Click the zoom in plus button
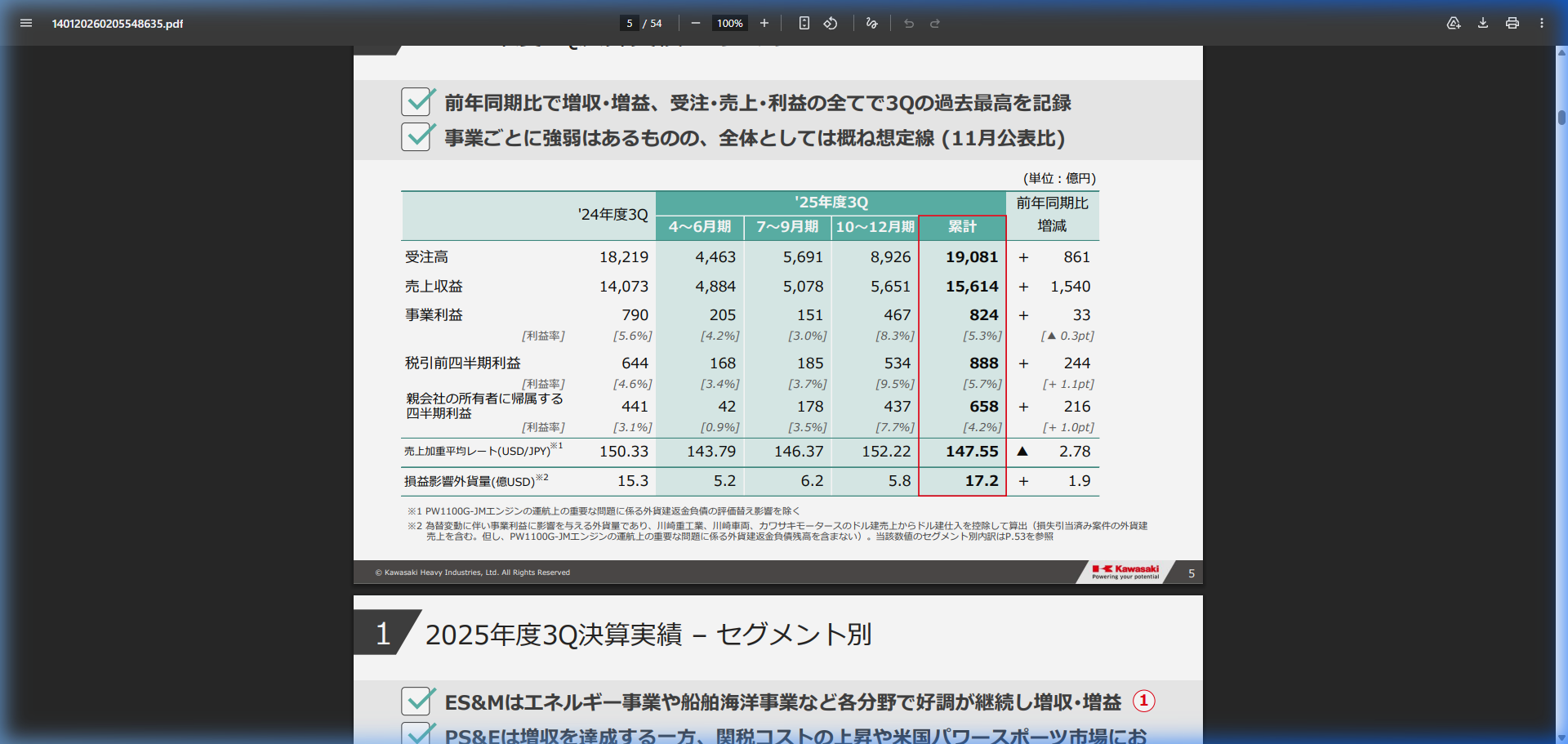1568x744 pixels. pyautogui.click(x=764, y=23)
